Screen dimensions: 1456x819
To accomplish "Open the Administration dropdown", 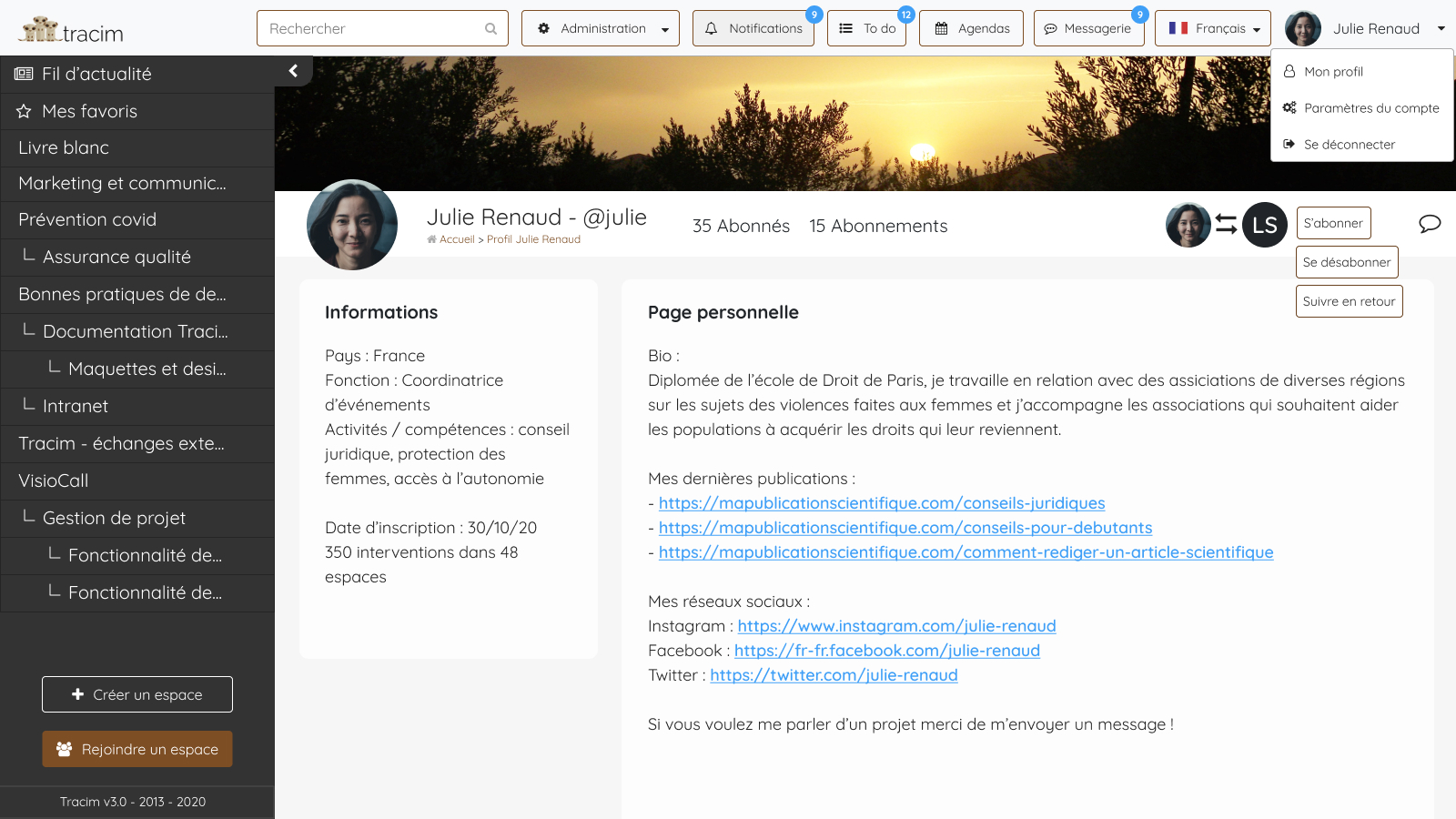I will point(601,28).
